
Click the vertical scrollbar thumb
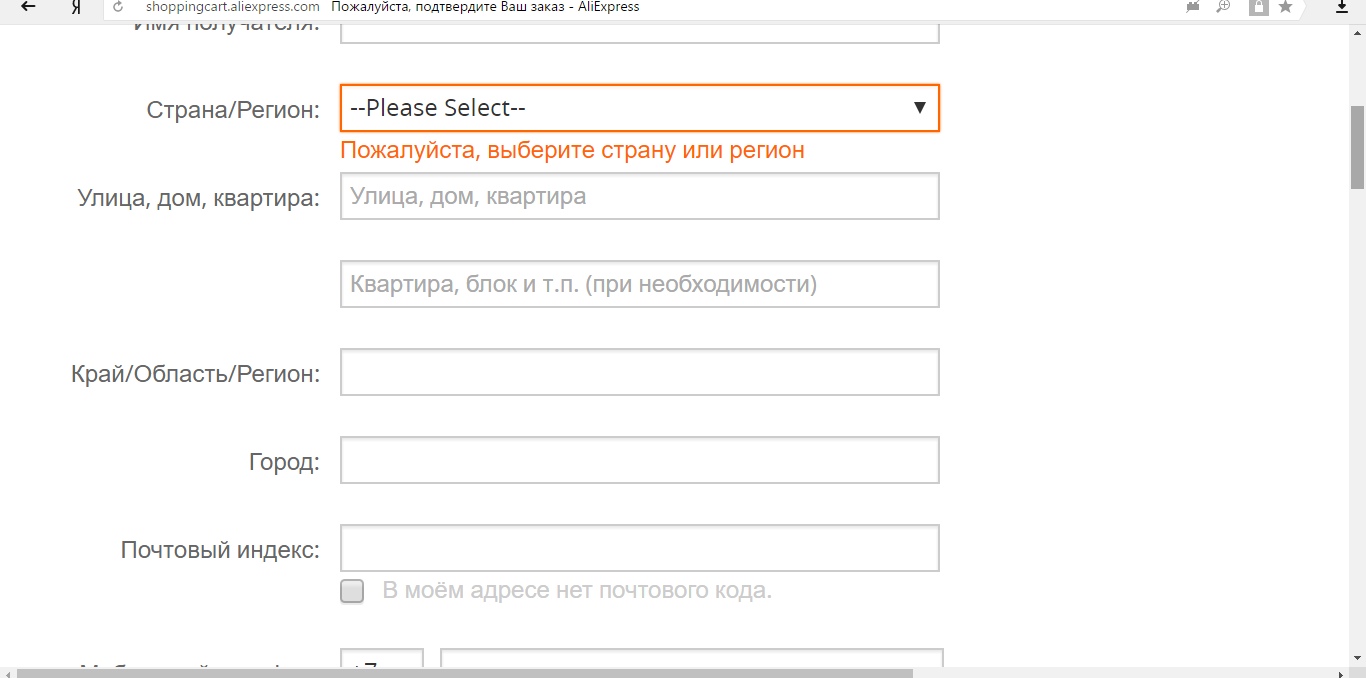(x=1357, y=147)
